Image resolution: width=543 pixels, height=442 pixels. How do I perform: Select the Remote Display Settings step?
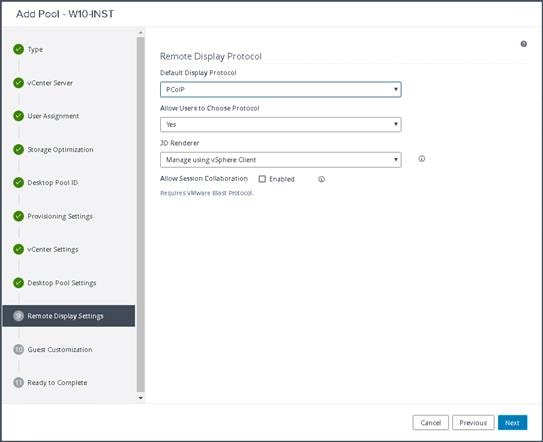click(69, 316)
